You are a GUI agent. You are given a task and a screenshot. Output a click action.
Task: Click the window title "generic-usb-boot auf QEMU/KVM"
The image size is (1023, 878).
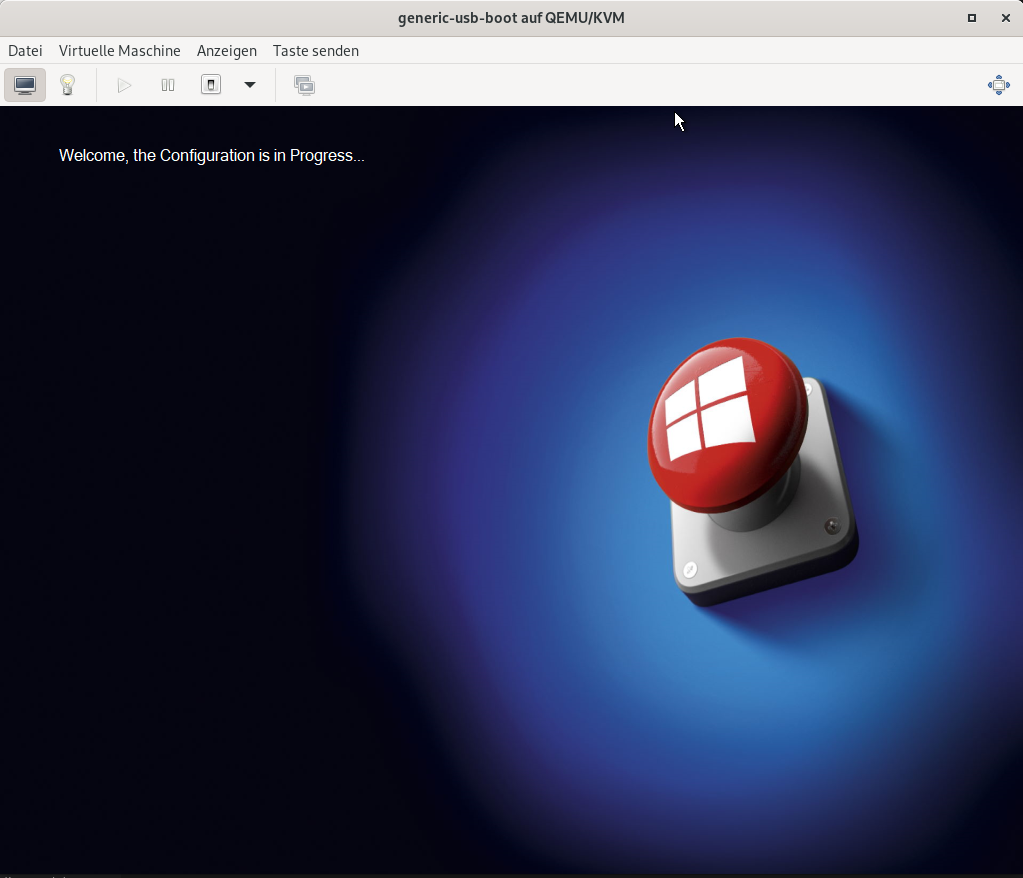(511, 18)
